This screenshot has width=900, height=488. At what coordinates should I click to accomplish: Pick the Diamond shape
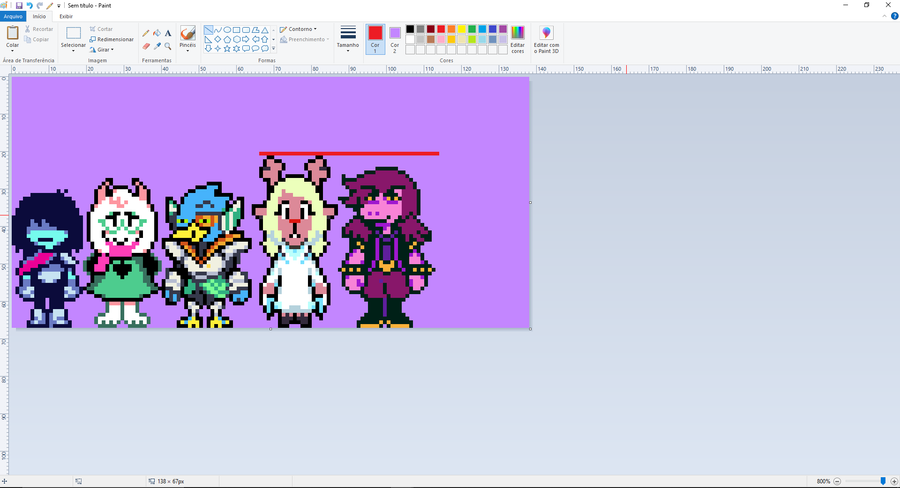(x=218, y=39)
